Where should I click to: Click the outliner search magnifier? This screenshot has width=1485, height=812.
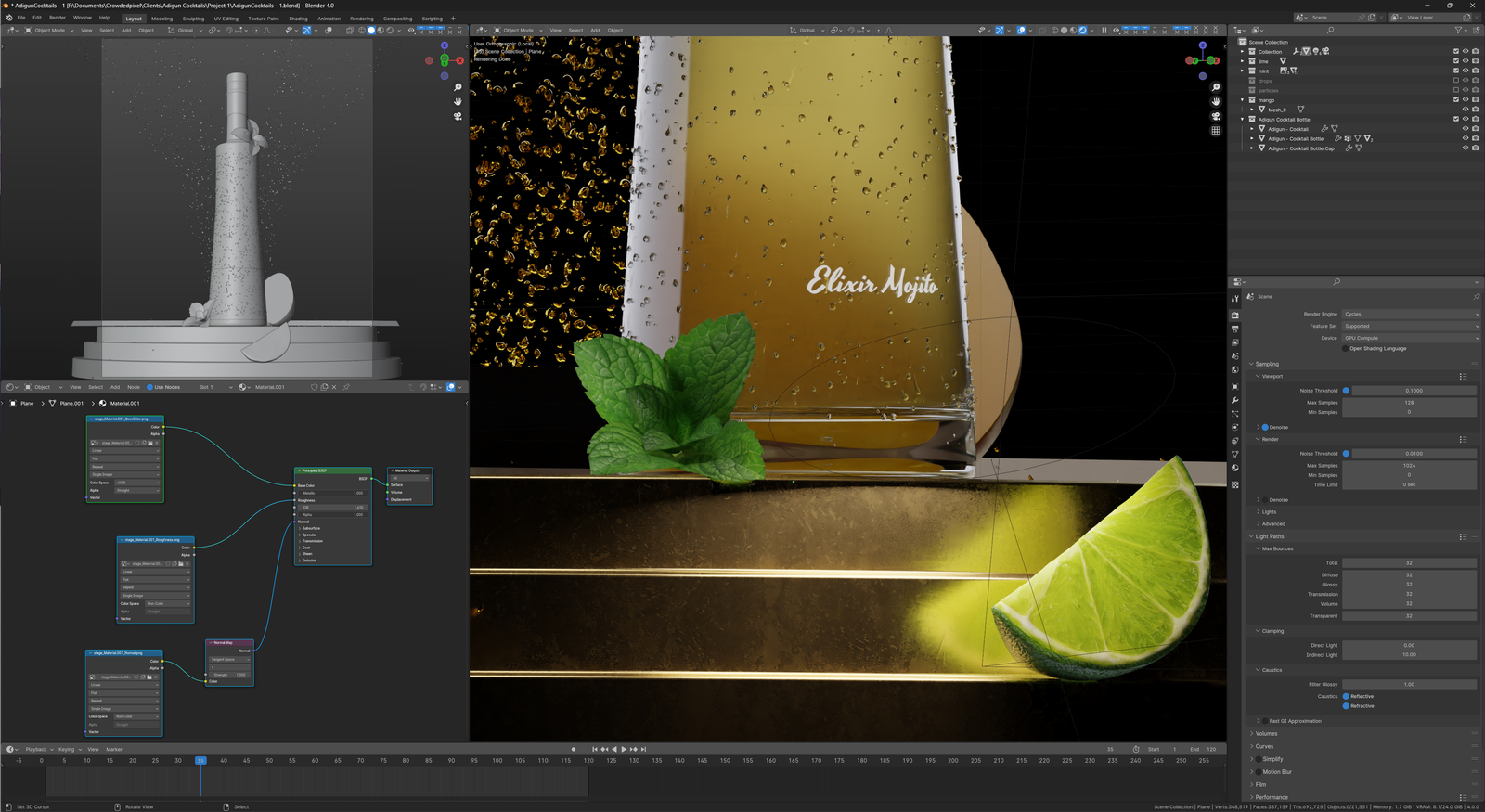(x=1330, y=30)
